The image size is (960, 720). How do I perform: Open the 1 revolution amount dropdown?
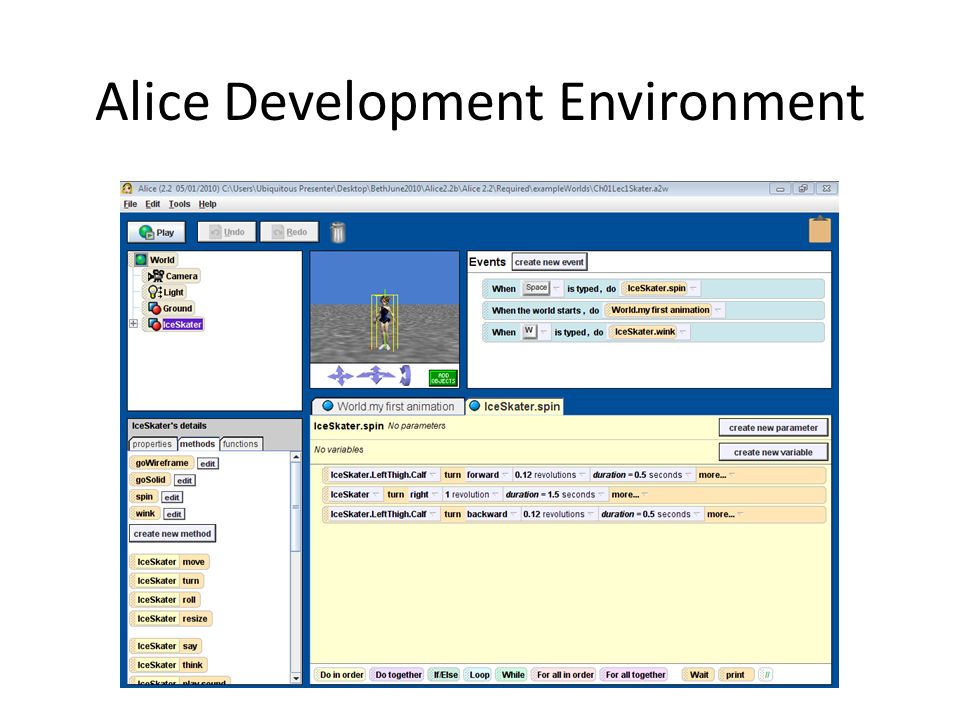tap(471, 494)
